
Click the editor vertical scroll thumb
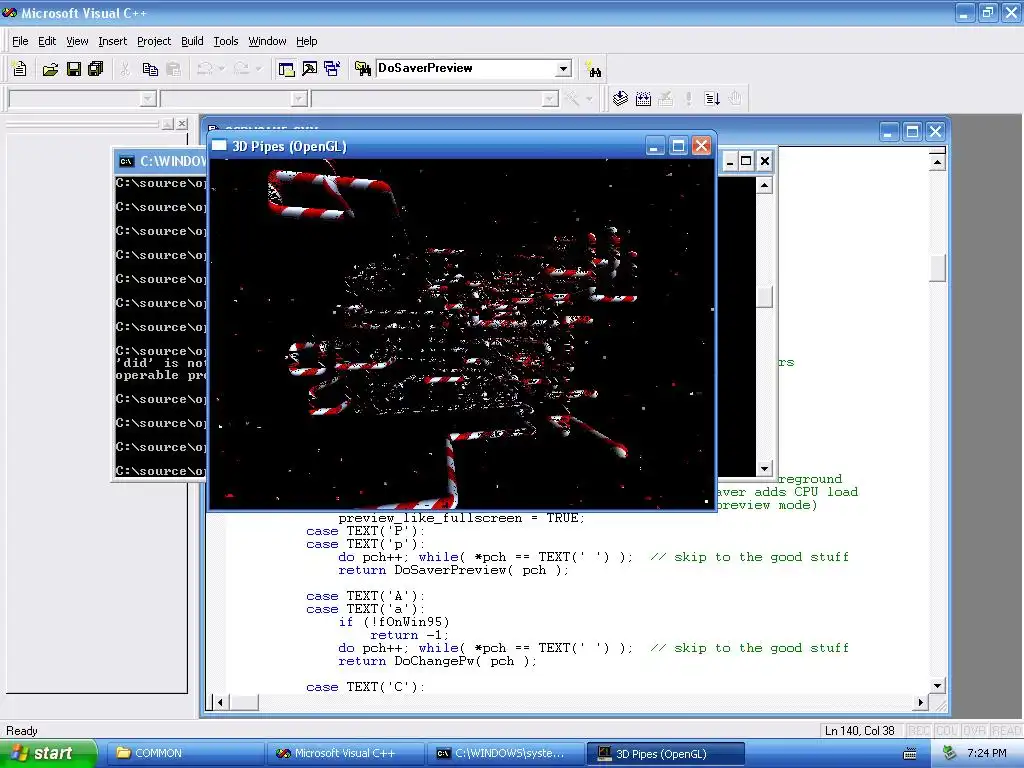tap(938, 268)
